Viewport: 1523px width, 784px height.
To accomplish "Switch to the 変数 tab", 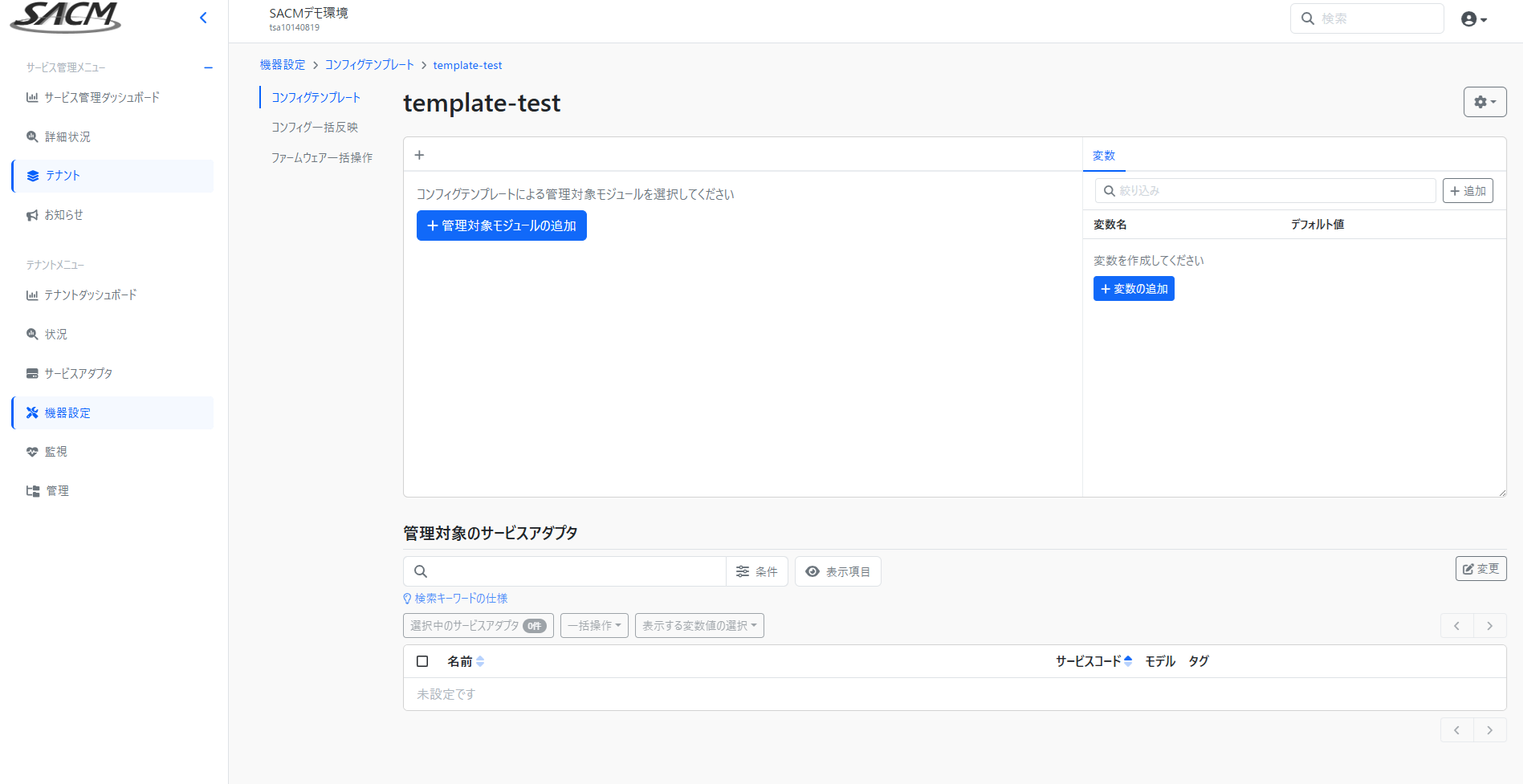I will coord(1104,156).
